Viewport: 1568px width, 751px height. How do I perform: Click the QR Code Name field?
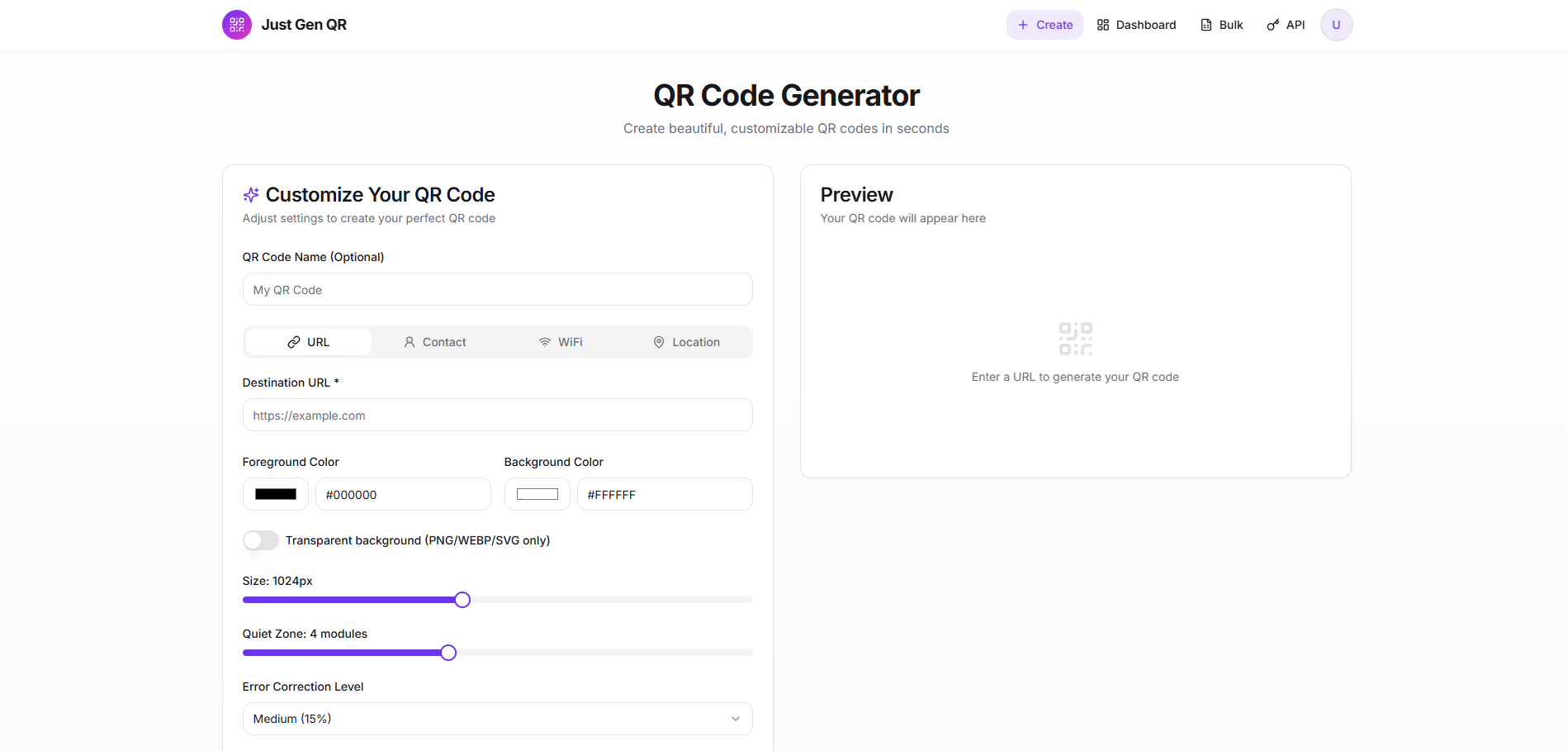pos(496,289)
